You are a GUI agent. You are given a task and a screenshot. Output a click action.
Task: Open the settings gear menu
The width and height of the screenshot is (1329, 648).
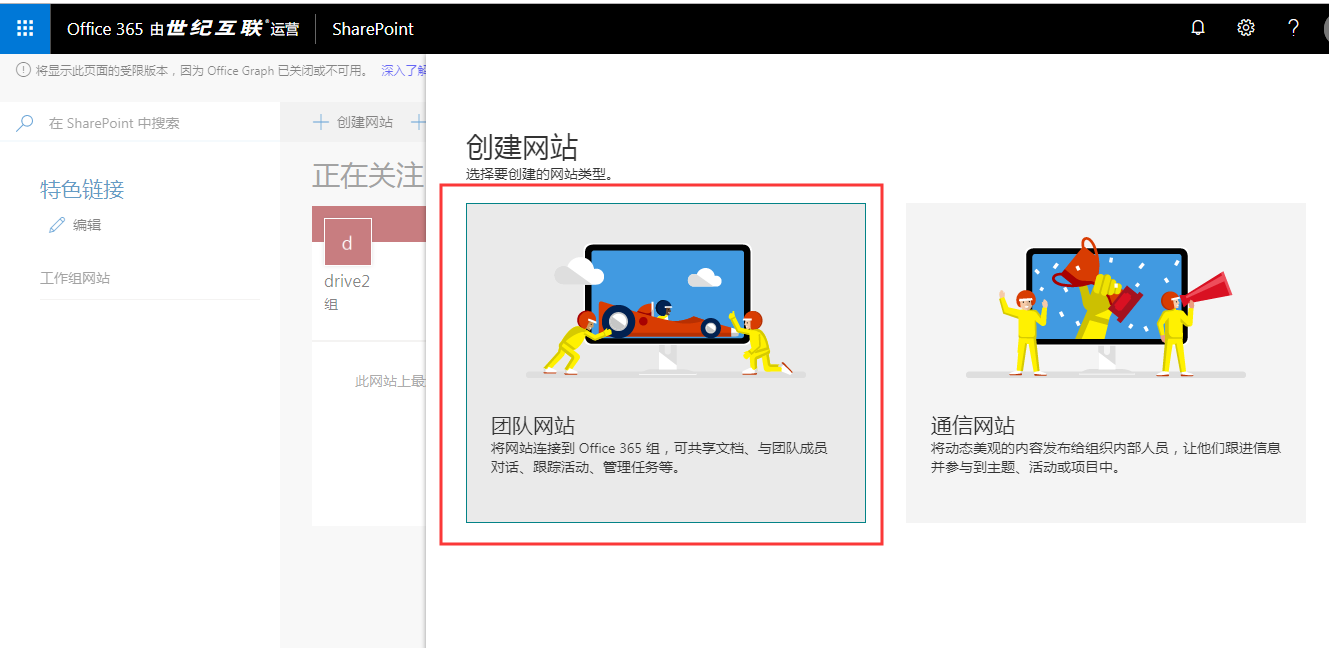click(x=1246, y=28)
